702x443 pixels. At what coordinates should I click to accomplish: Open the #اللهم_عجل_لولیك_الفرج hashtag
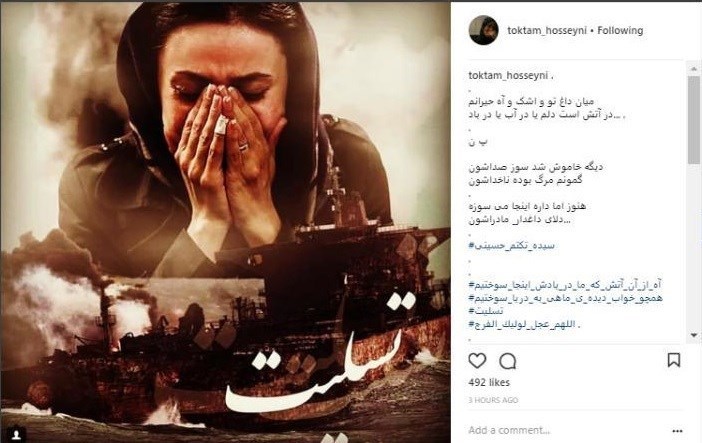[x=522, y=324]
